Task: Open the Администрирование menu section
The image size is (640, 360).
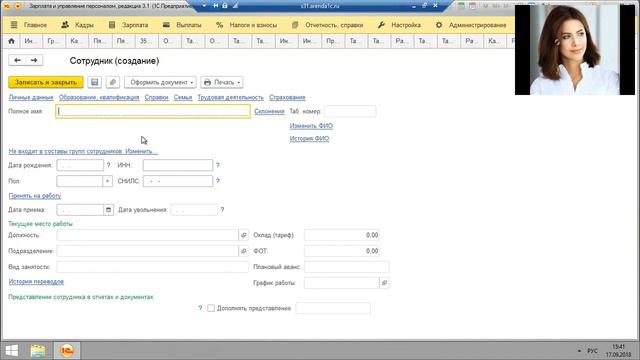Action: pyautogui.click(x=471, y=25)
